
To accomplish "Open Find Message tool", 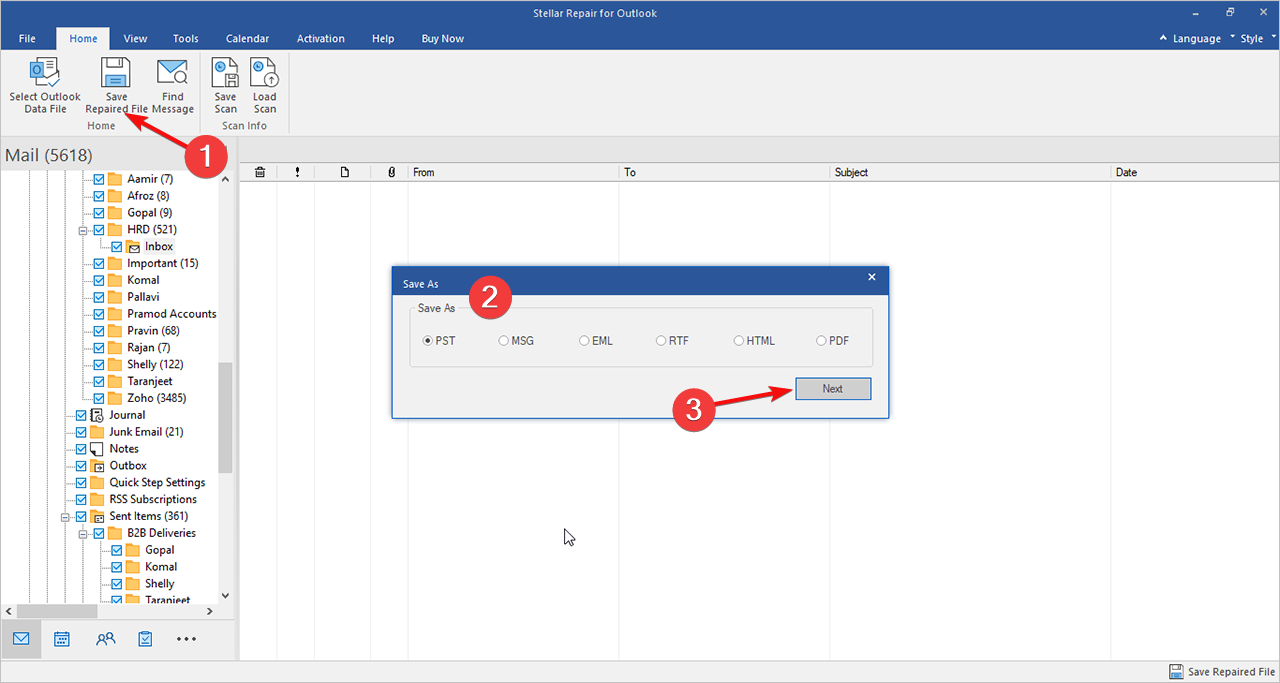I will 173,73.
